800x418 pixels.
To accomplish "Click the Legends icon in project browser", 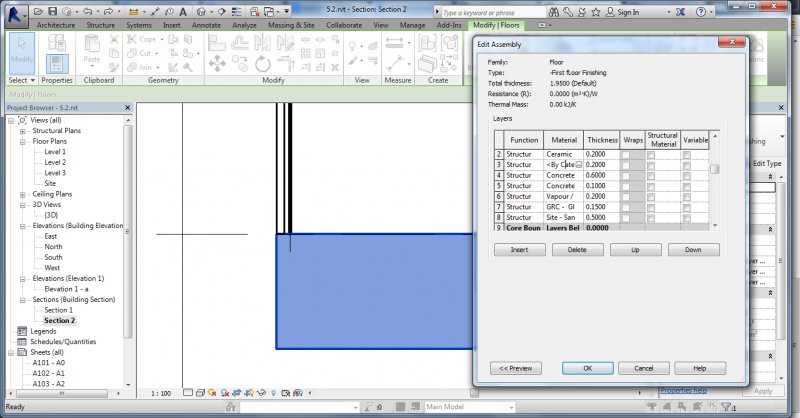I will (x=22, y=331).
